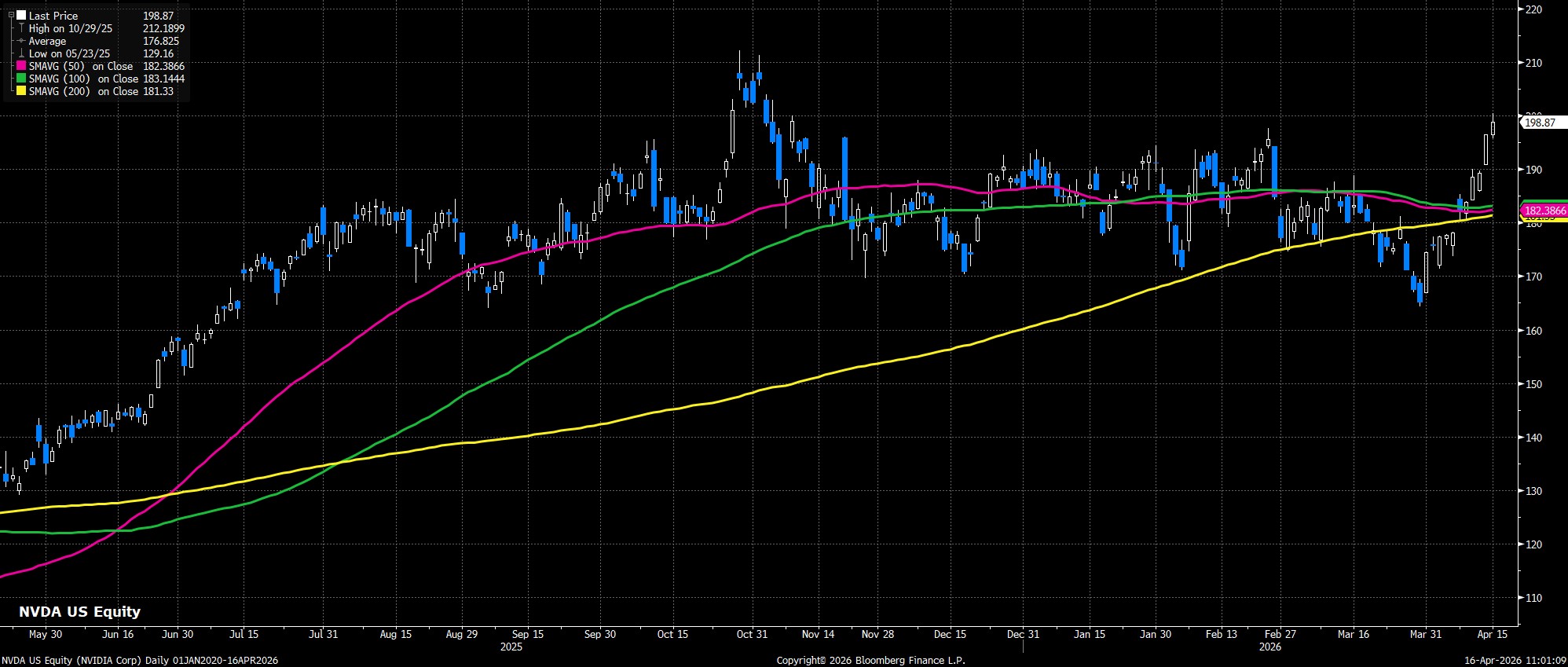The width and height of the screenshot is (1568, 667).
Task: Click the magenta SMAVG (50) swatch
Action: [21, 67]
